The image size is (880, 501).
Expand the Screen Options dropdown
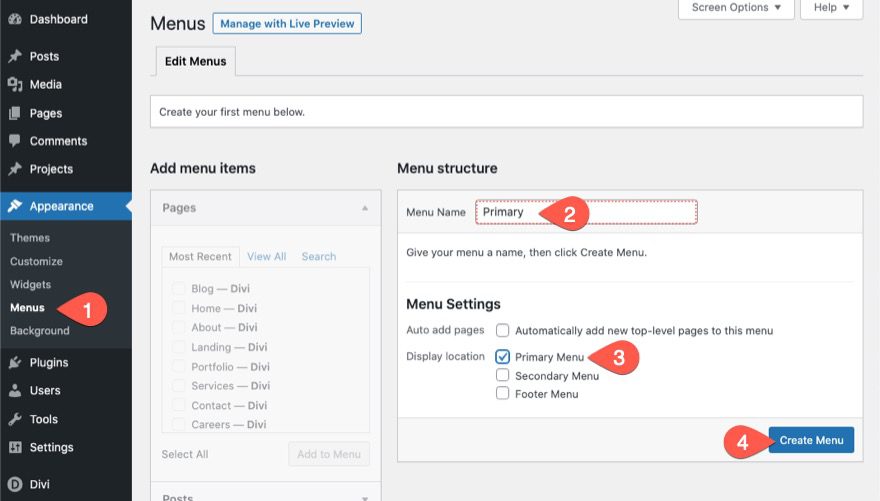point(736,8)
